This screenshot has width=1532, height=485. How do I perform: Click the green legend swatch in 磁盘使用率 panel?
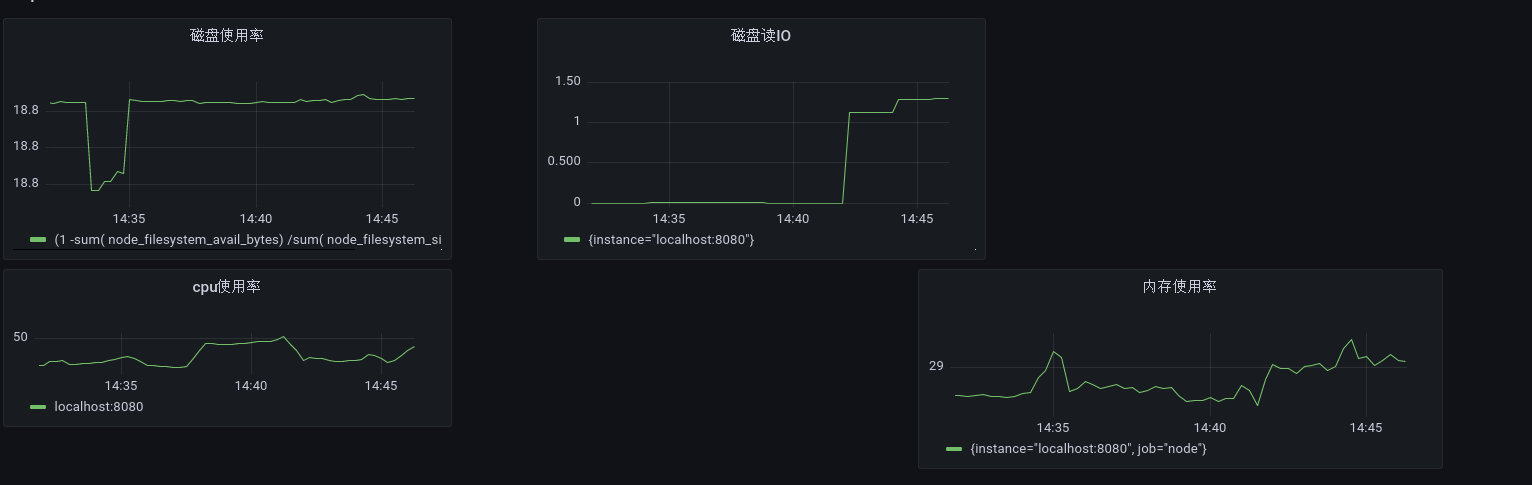(38, 240)
